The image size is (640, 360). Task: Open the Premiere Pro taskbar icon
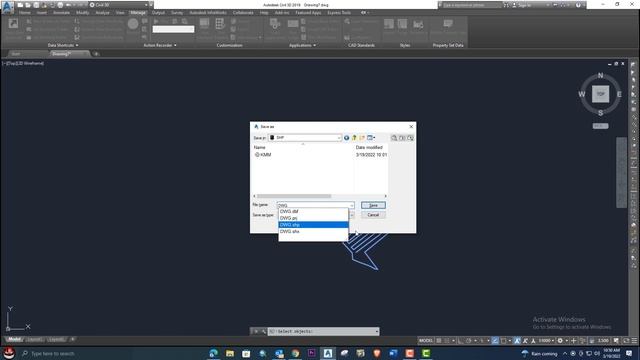311,353
